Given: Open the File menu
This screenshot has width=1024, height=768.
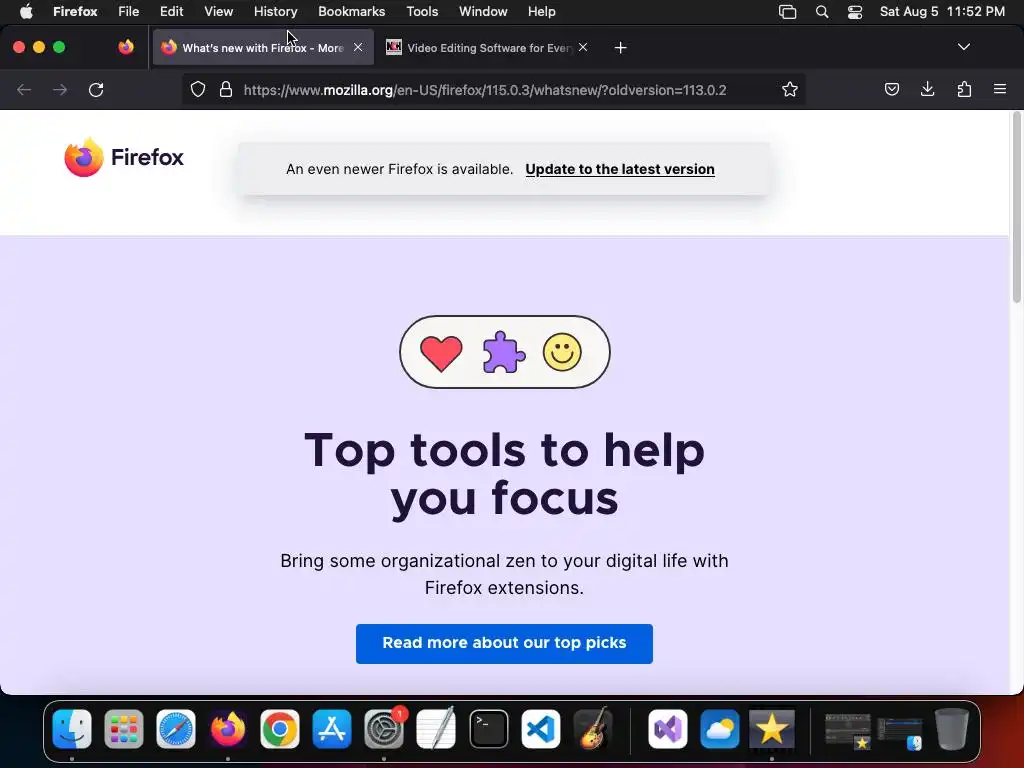Looking at the screenshot, I should pyautogui.click(x=129, y=12).
